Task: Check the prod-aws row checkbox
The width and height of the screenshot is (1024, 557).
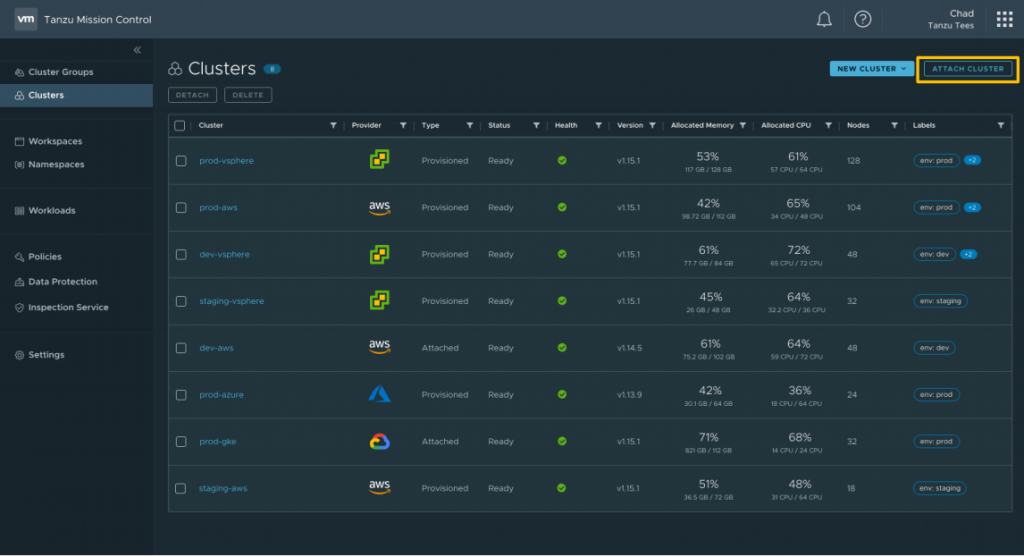Action: pyautogui.click(x=181, y=208)
